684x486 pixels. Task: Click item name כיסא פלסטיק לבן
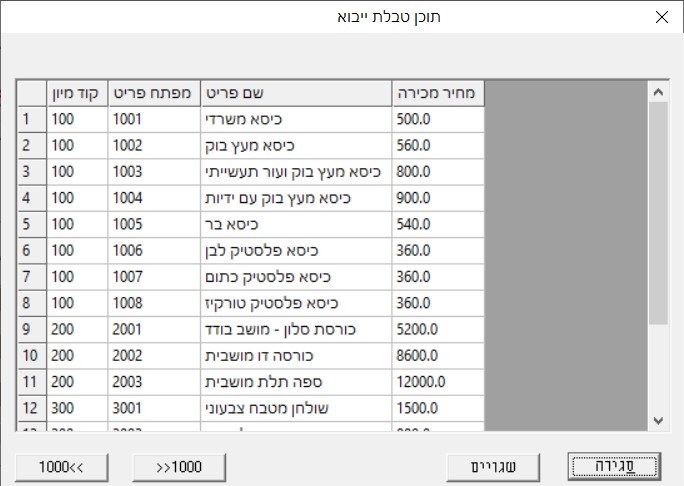point(296,251)
